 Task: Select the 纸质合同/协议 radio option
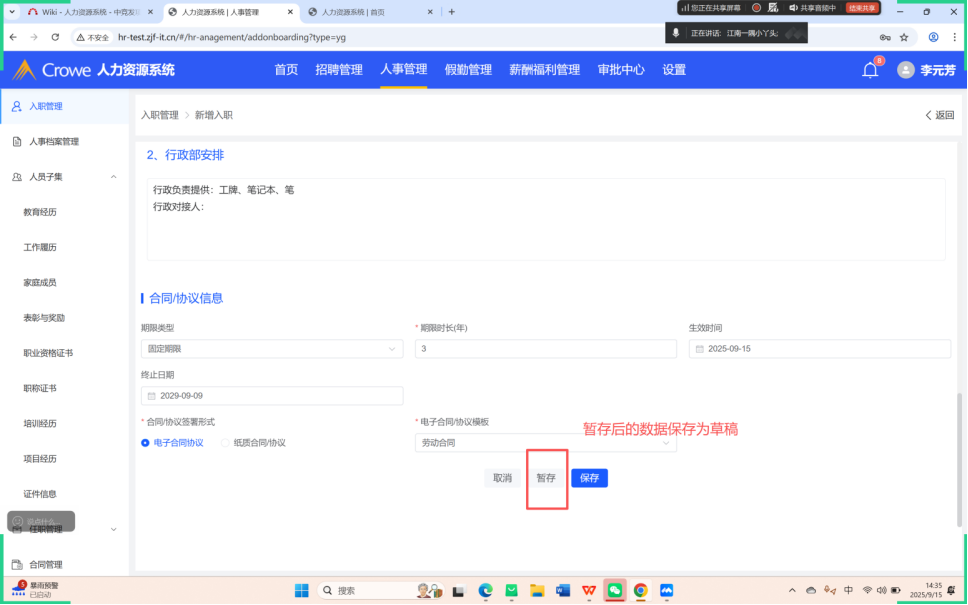pyautogui.click(x=226, y=442)
